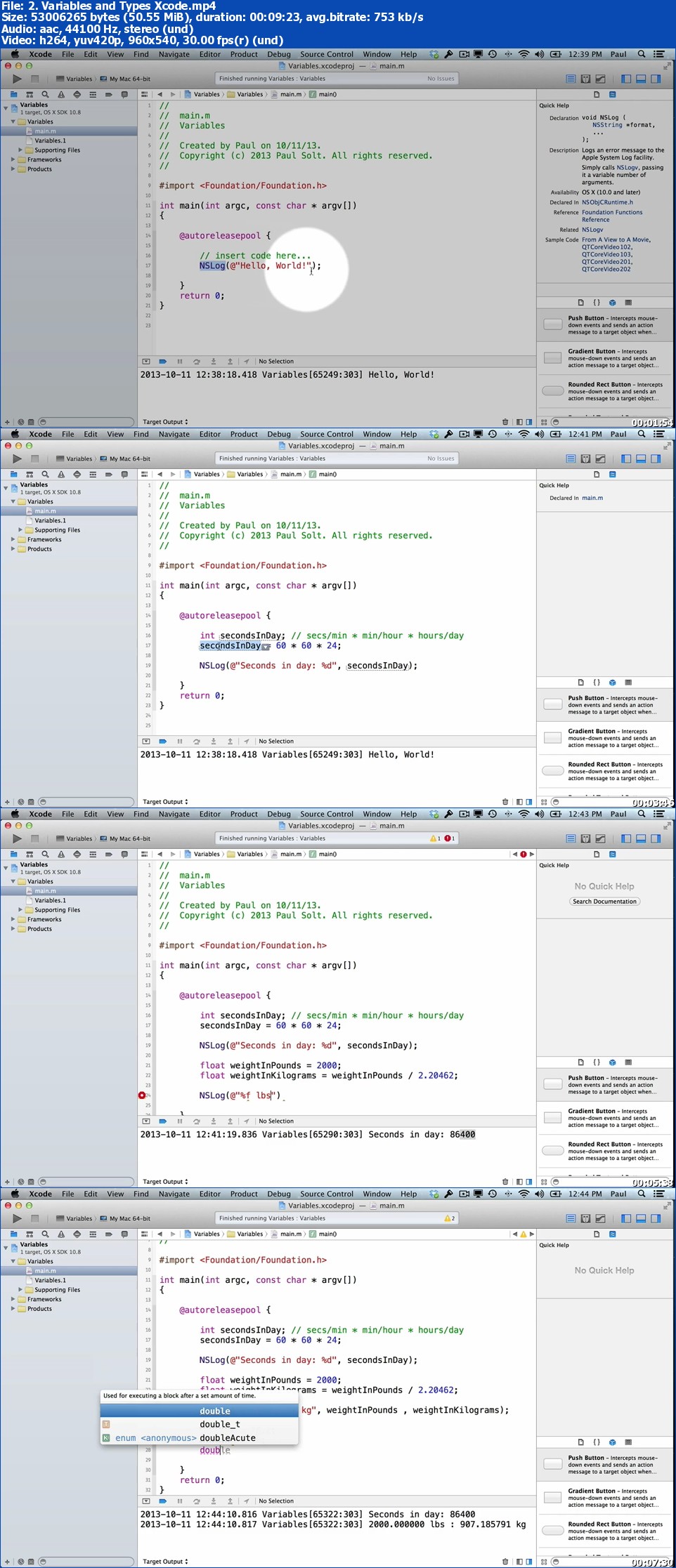Click red error count in 12:43 PM activity bar

coord(450,838)
